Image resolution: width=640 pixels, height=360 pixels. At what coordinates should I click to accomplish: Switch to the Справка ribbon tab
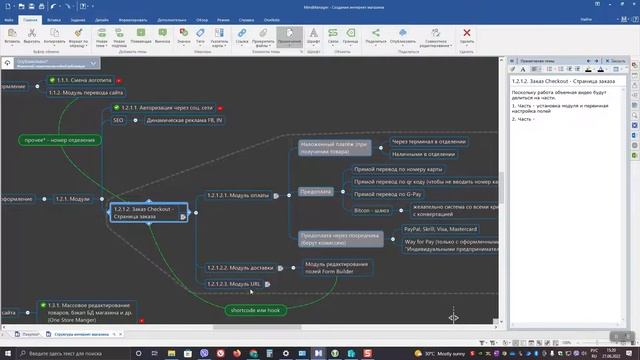pyautogui.click(x=246, y=20)
